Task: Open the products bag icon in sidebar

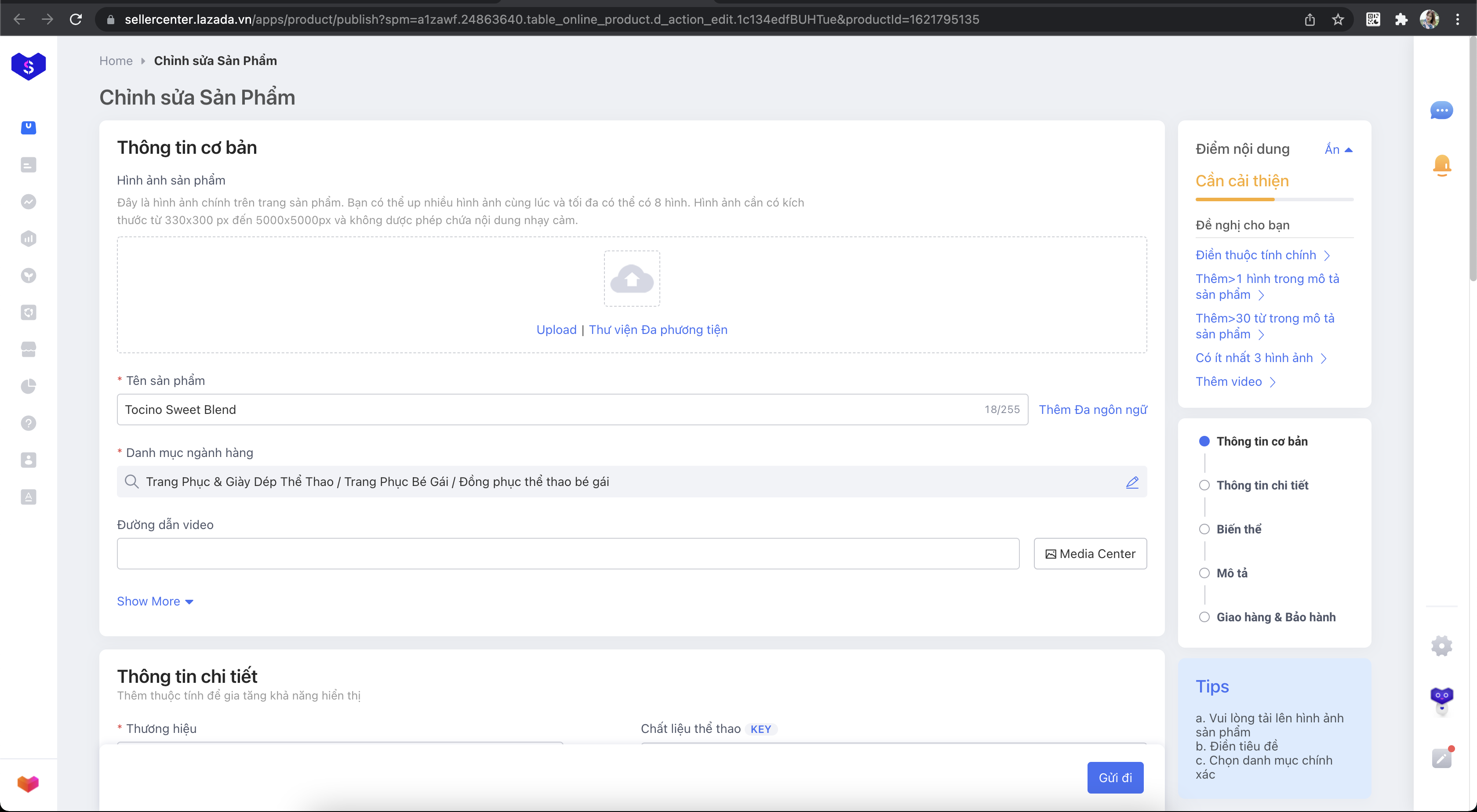Action: [28, 127]
